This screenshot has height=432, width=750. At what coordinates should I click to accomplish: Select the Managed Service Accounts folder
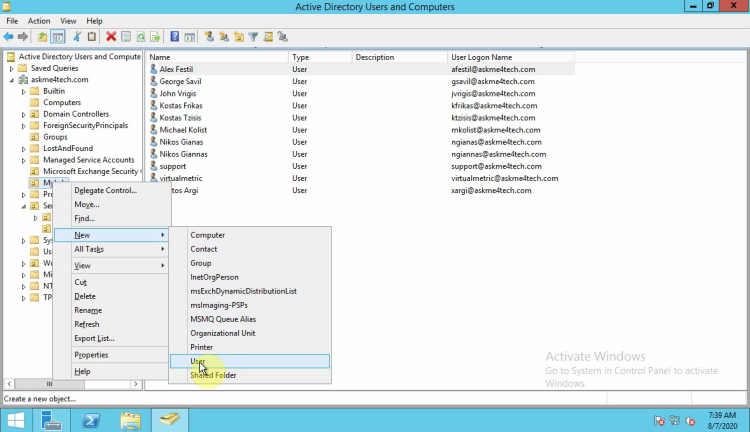tap(88, 160)
